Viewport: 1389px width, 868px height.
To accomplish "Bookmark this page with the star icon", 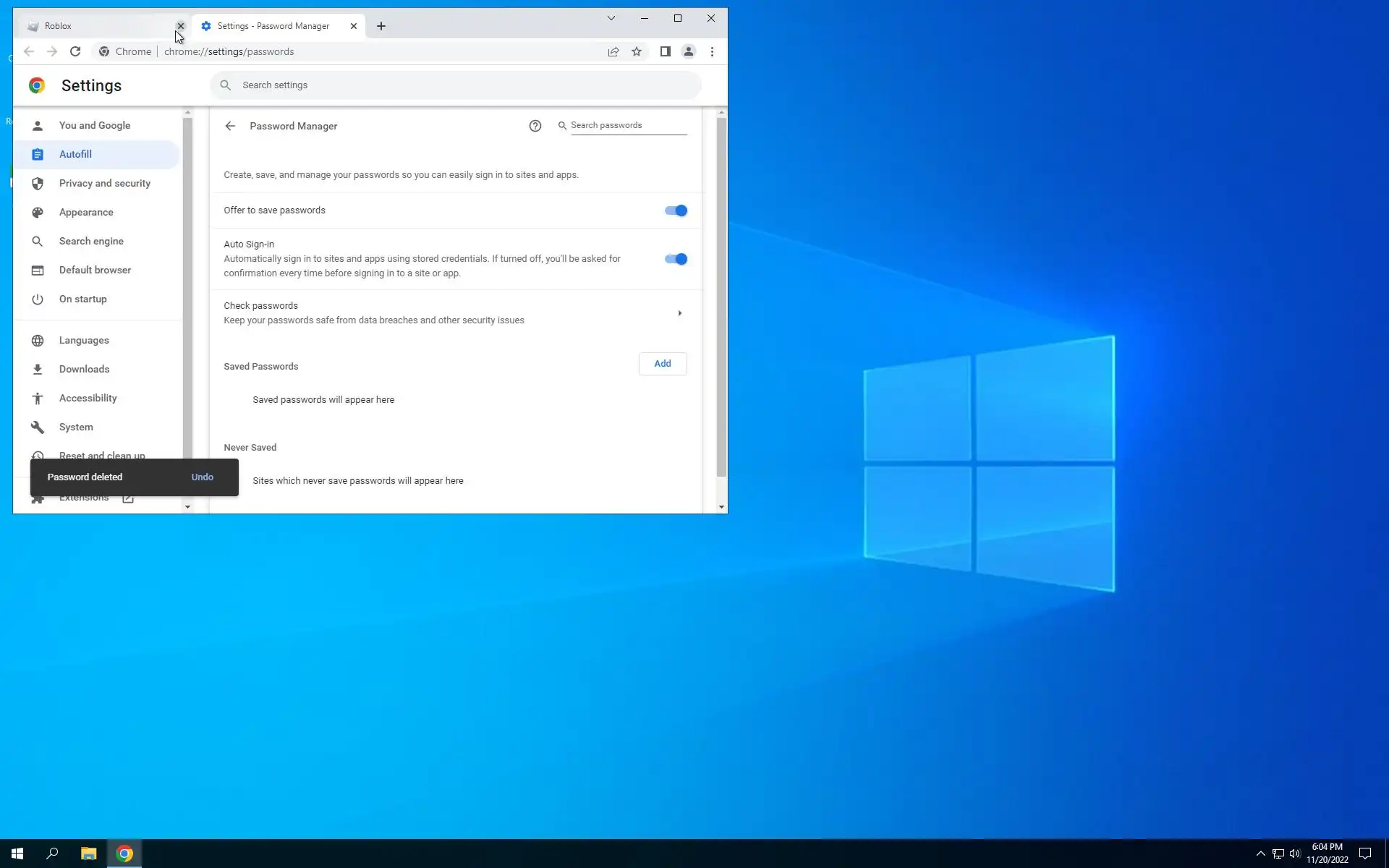I will pos(637,51).
